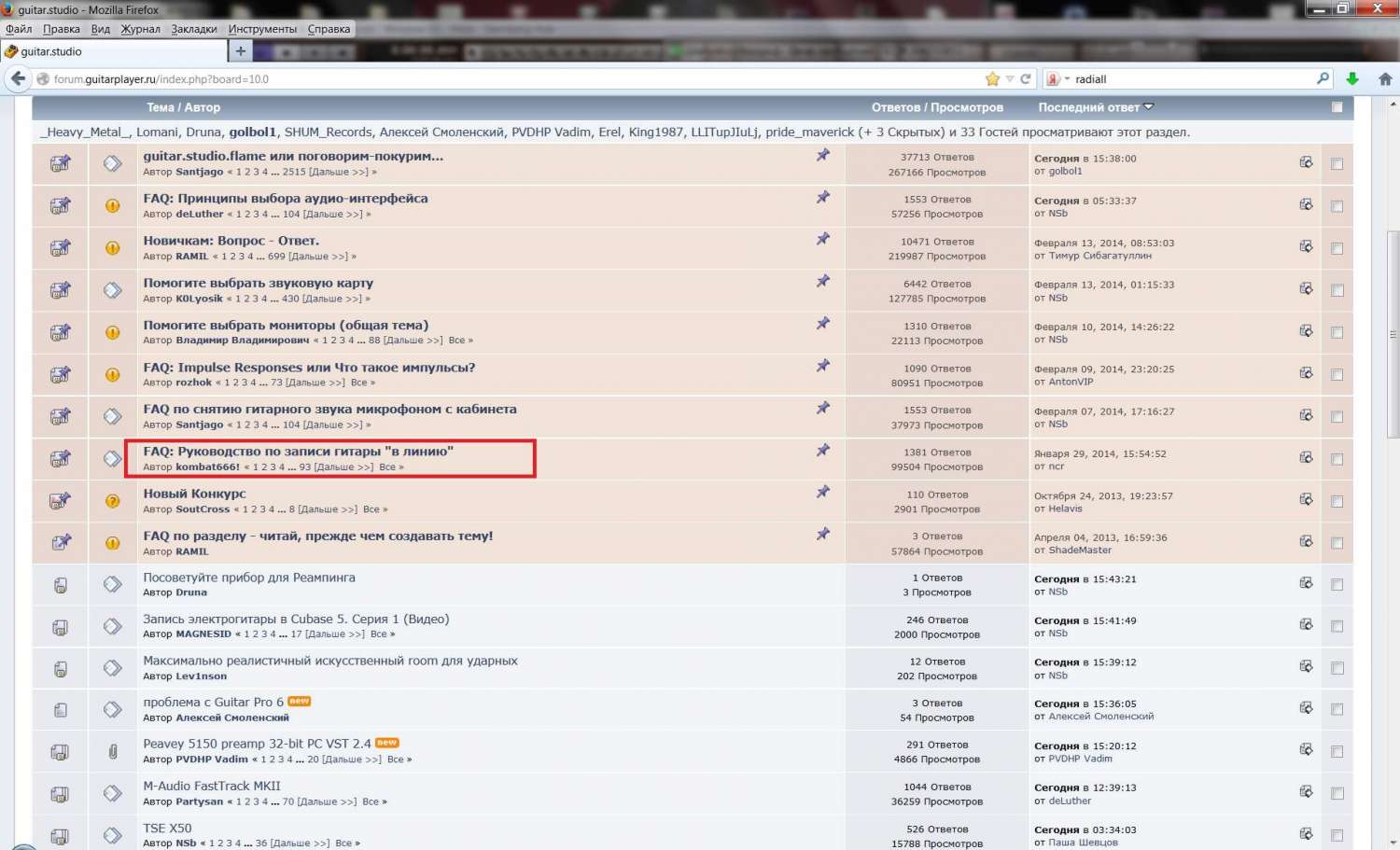Click the vertical scrollbar thumb of the page
Screen dimensions: 1400x850
pos(1393,334)
